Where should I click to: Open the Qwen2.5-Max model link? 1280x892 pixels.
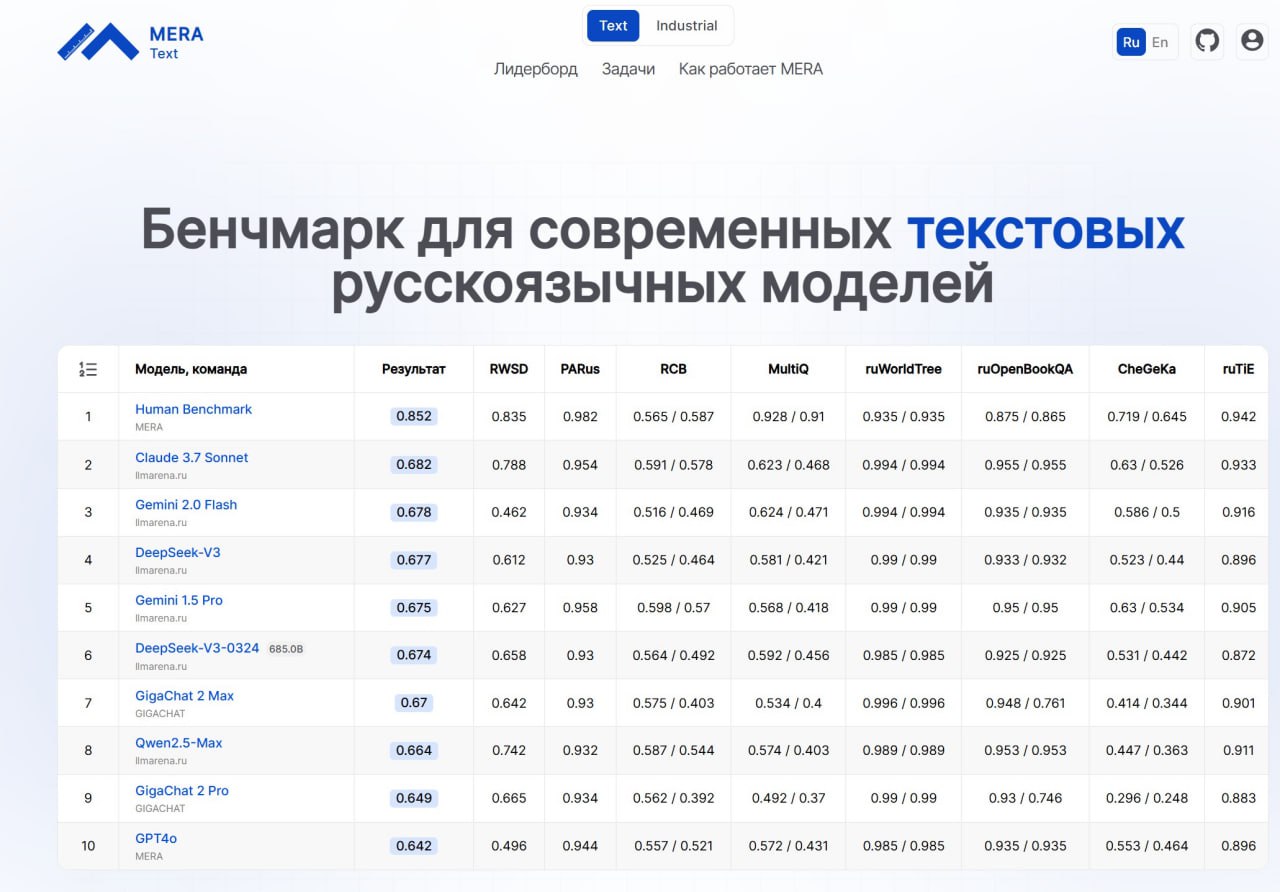click(179, 743)
